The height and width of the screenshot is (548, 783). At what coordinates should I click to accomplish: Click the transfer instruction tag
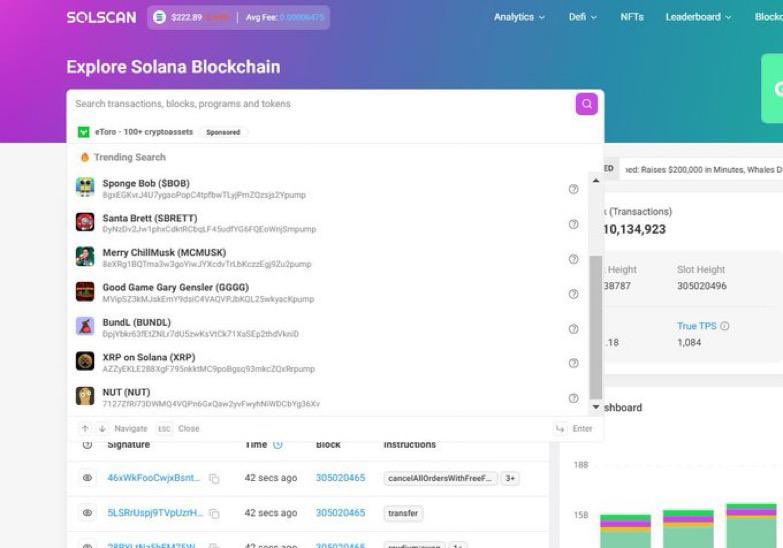coord(403,513)
